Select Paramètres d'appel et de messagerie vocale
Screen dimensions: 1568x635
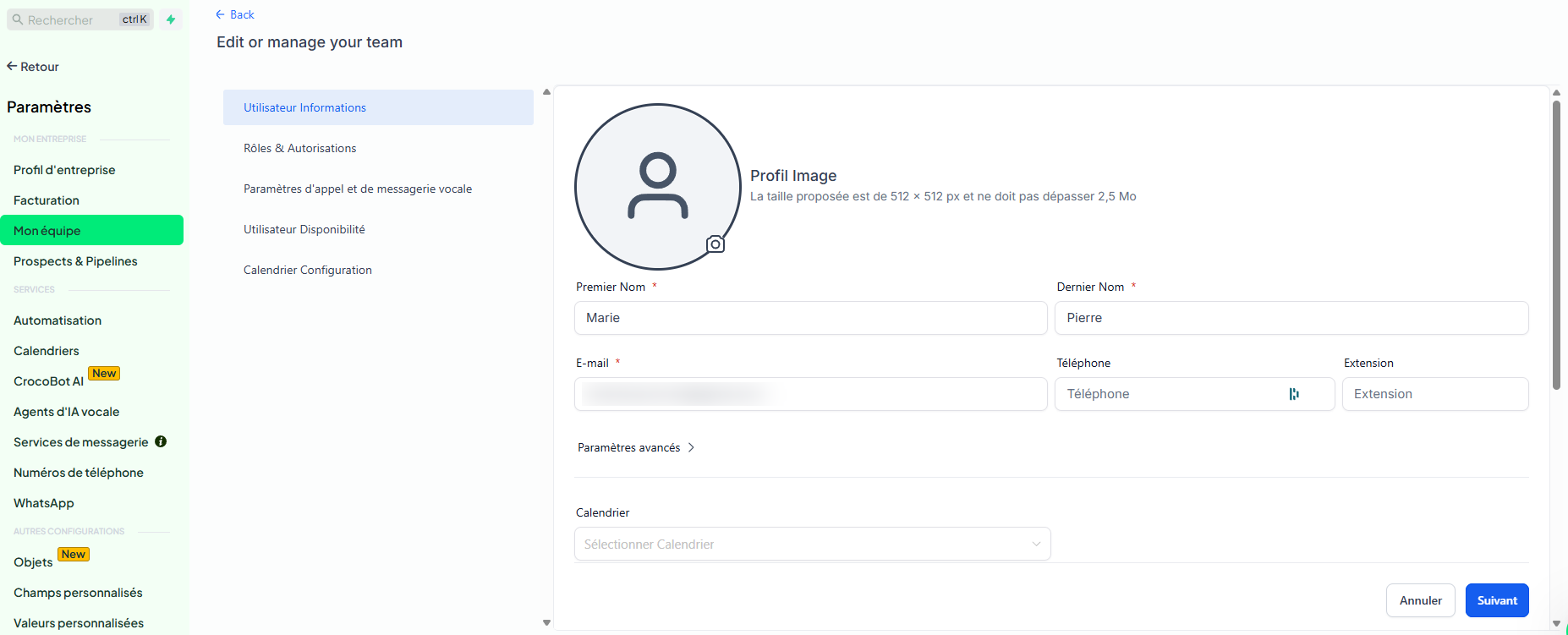tap(358, 189)
